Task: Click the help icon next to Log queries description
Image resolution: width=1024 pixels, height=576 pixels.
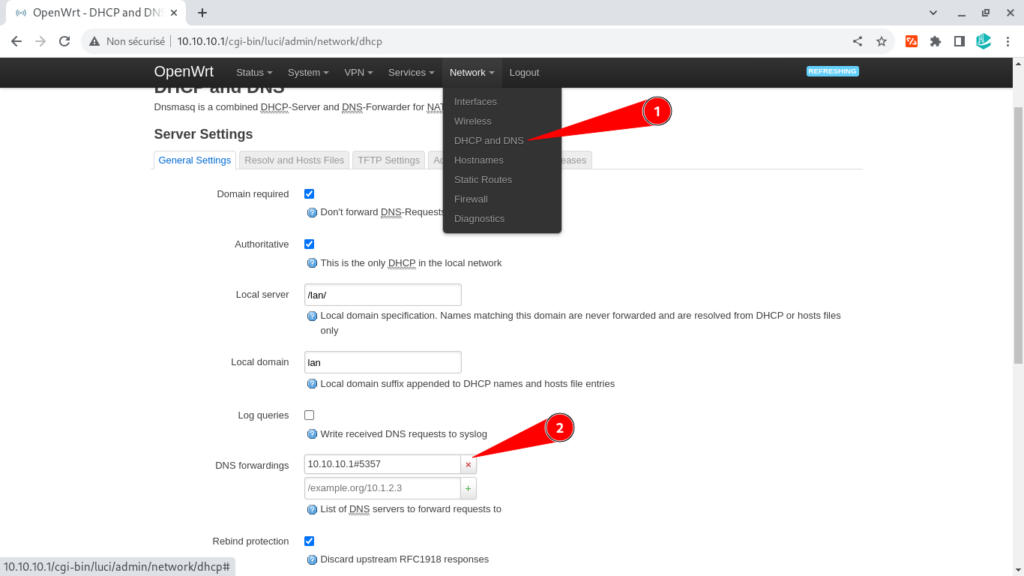Action: (312, 434)
